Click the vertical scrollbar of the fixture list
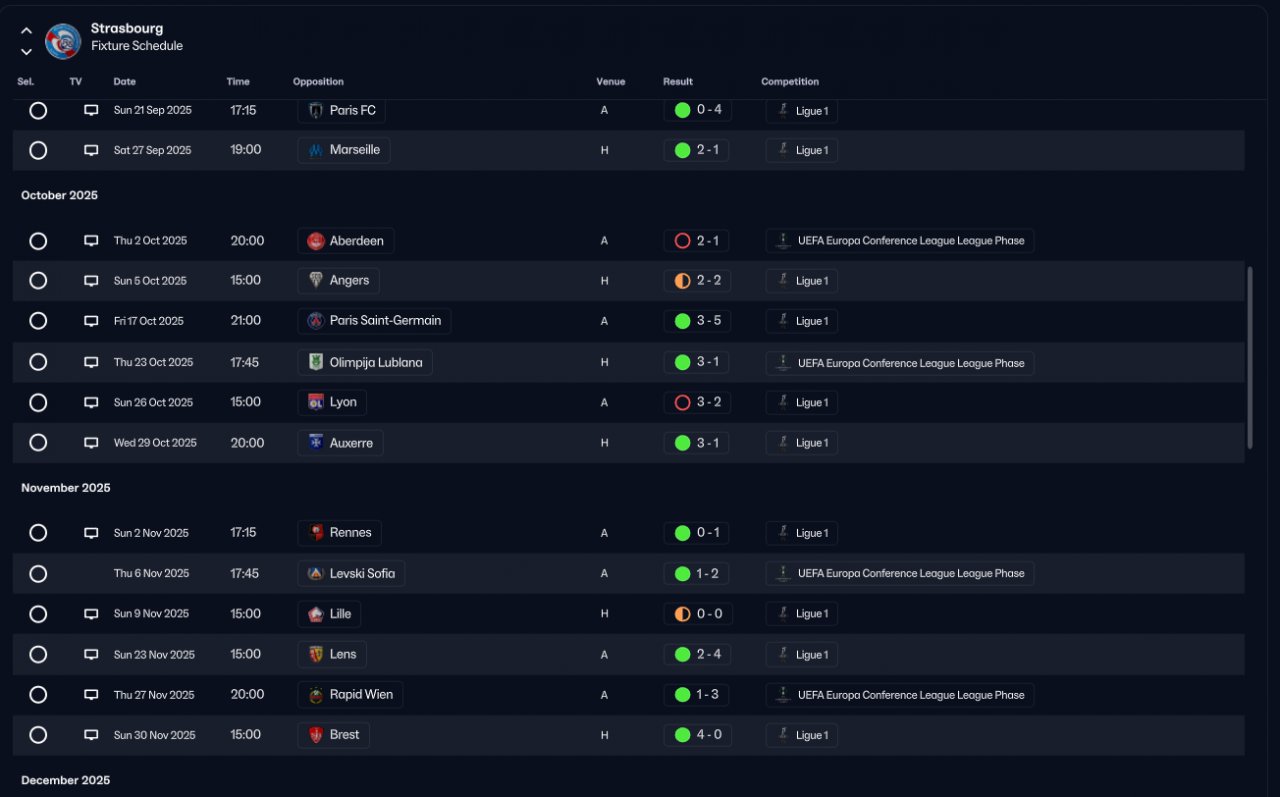1280x797 pixels. (x=1250, y=357)
